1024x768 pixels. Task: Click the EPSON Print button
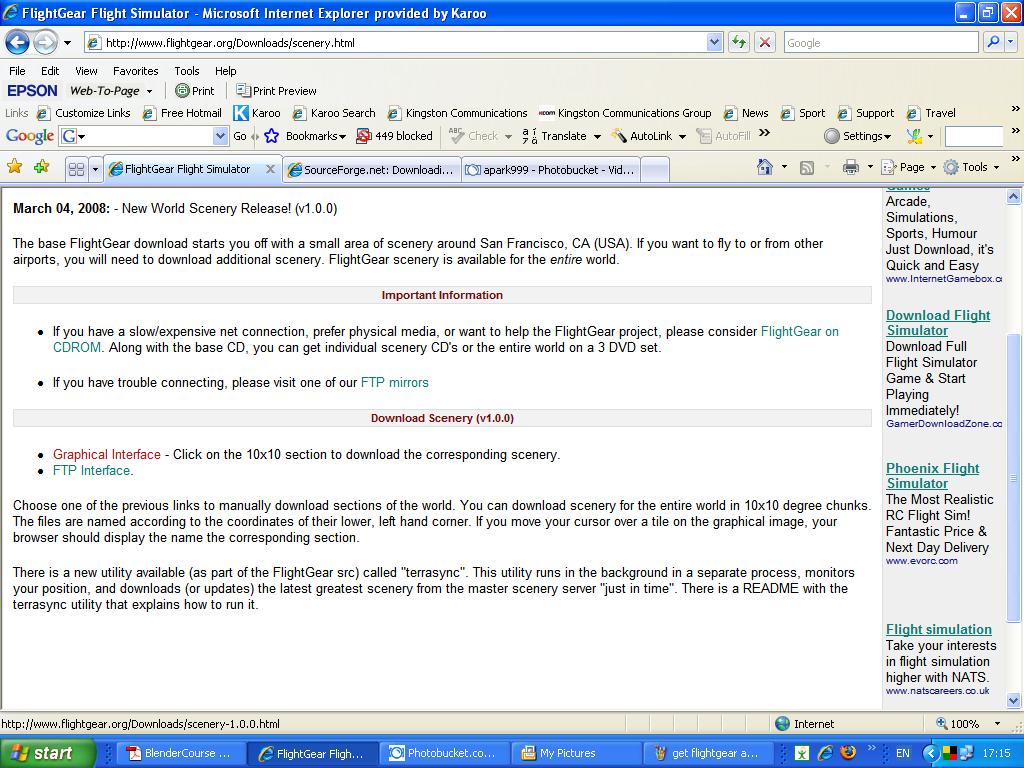[195, 91]
